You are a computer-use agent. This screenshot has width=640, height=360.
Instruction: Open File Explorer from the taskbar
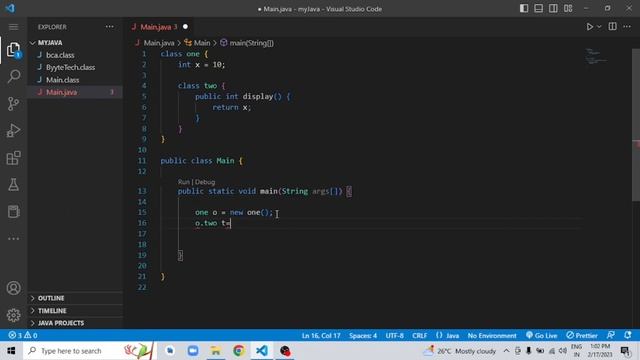coord(216,351)
